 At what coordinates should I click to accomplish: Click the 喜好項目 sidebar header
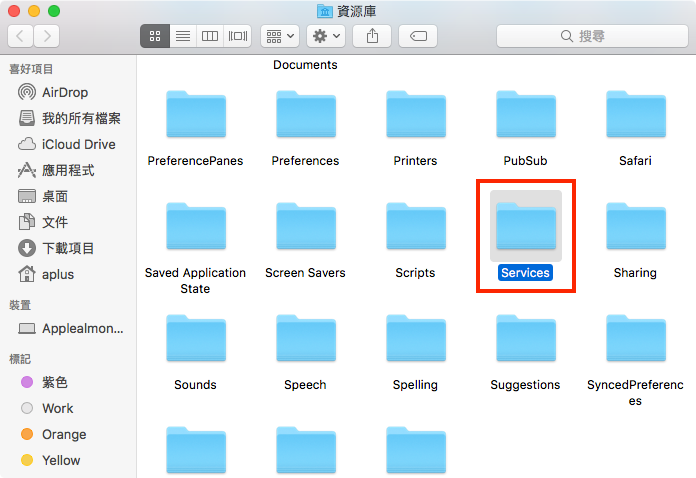pyautogui.click(x=31, y=69)
